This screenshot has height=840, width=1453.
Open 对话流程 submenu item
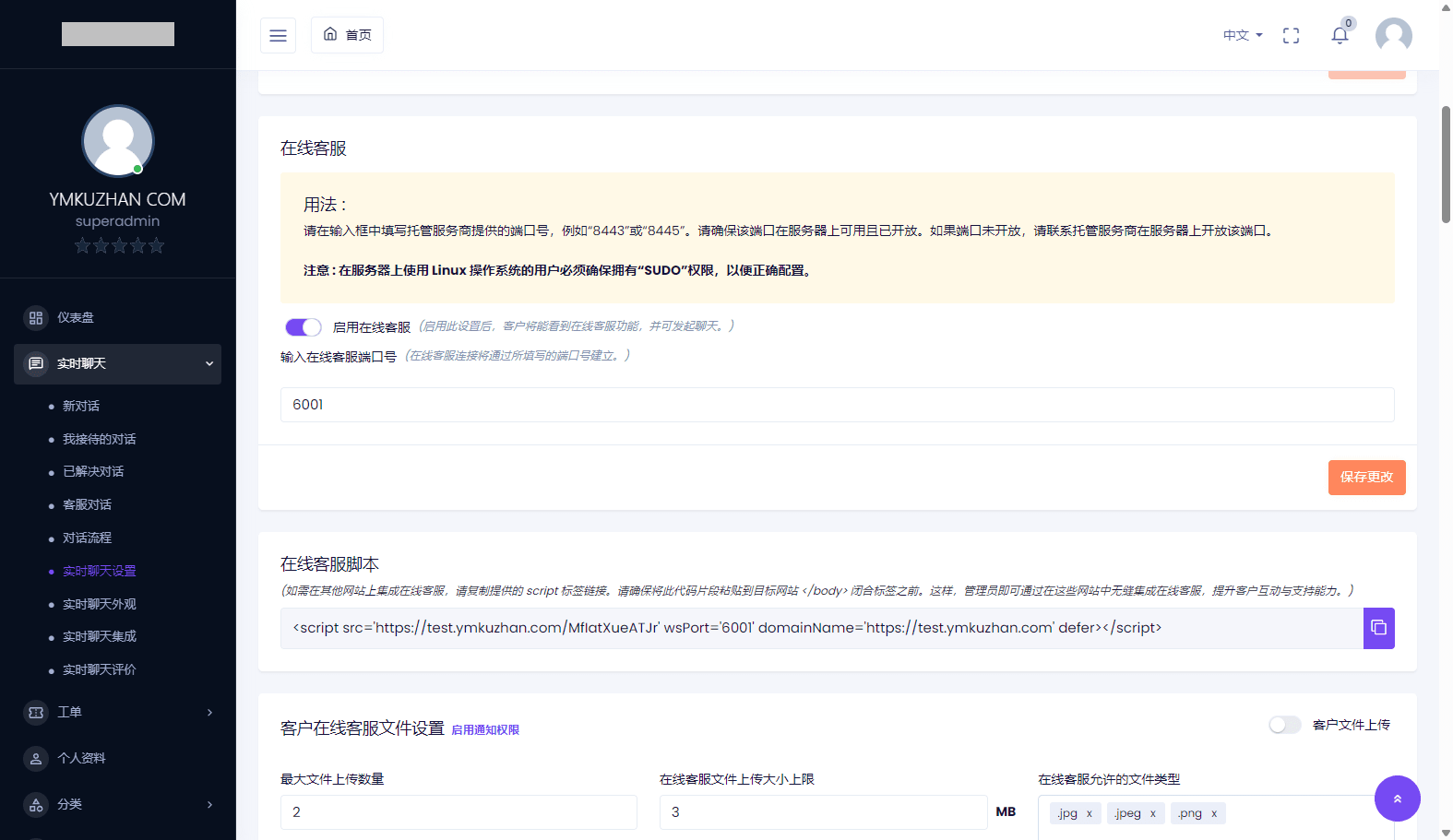(x=87, y=538)
